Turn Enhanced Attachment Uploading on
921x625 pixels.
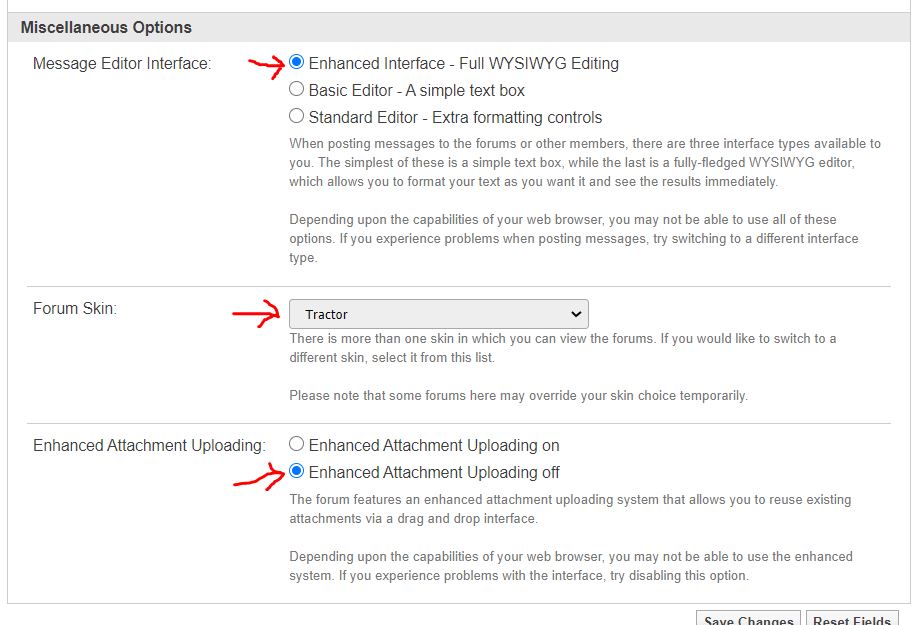[296, 445]
